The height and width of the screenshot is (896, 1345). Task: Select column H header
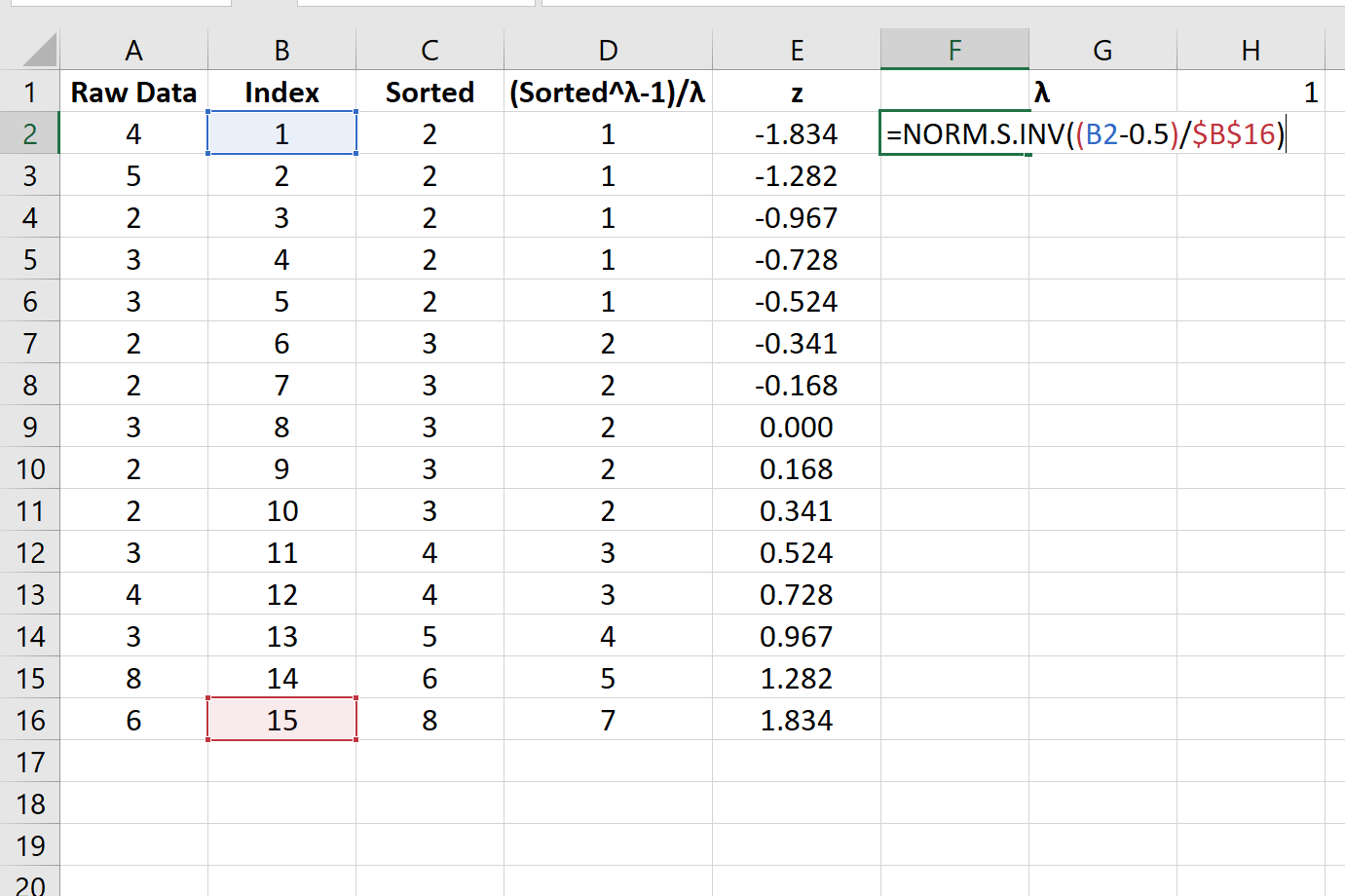point(1251,50)
